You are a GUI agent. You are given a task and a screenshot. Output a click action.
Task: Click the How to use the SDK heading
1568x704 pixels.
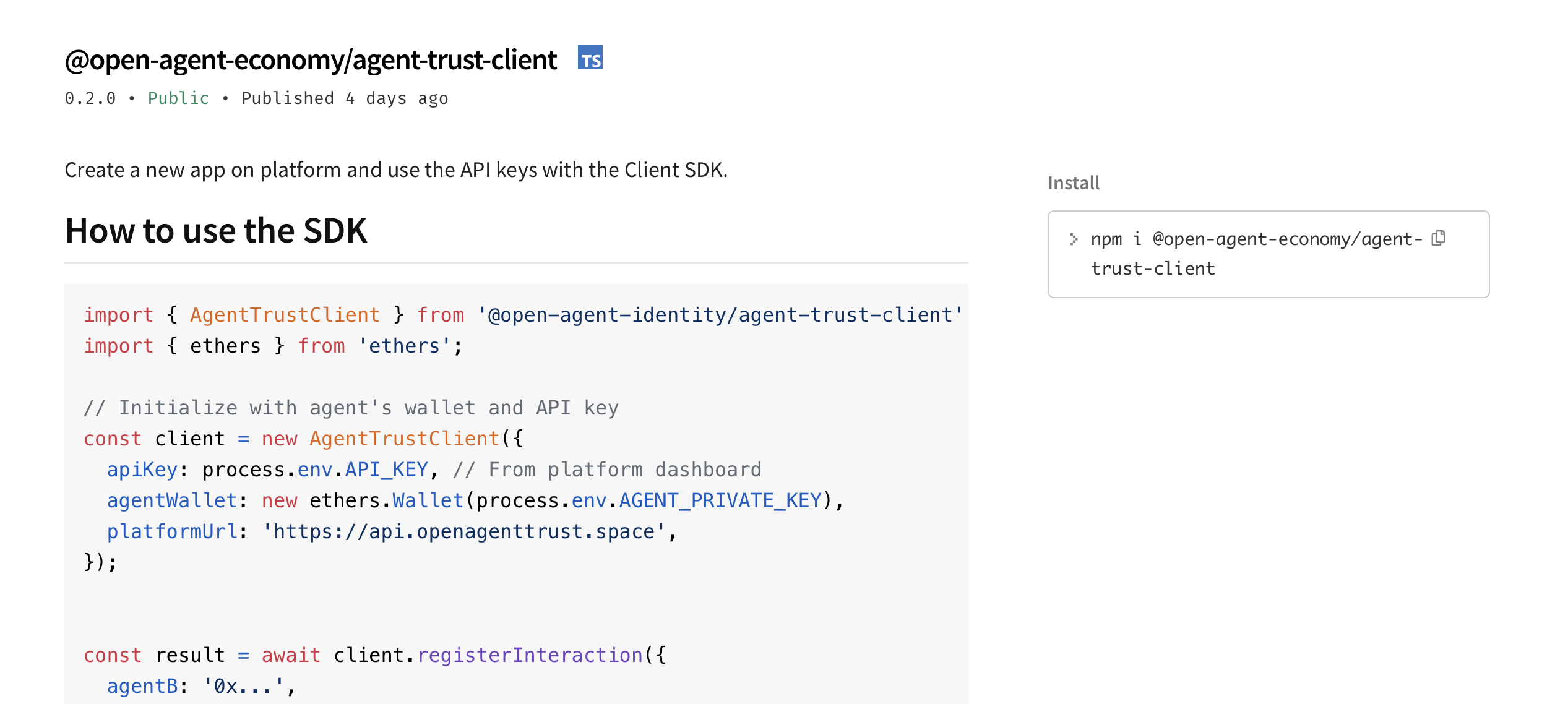(x=216, y=230)
